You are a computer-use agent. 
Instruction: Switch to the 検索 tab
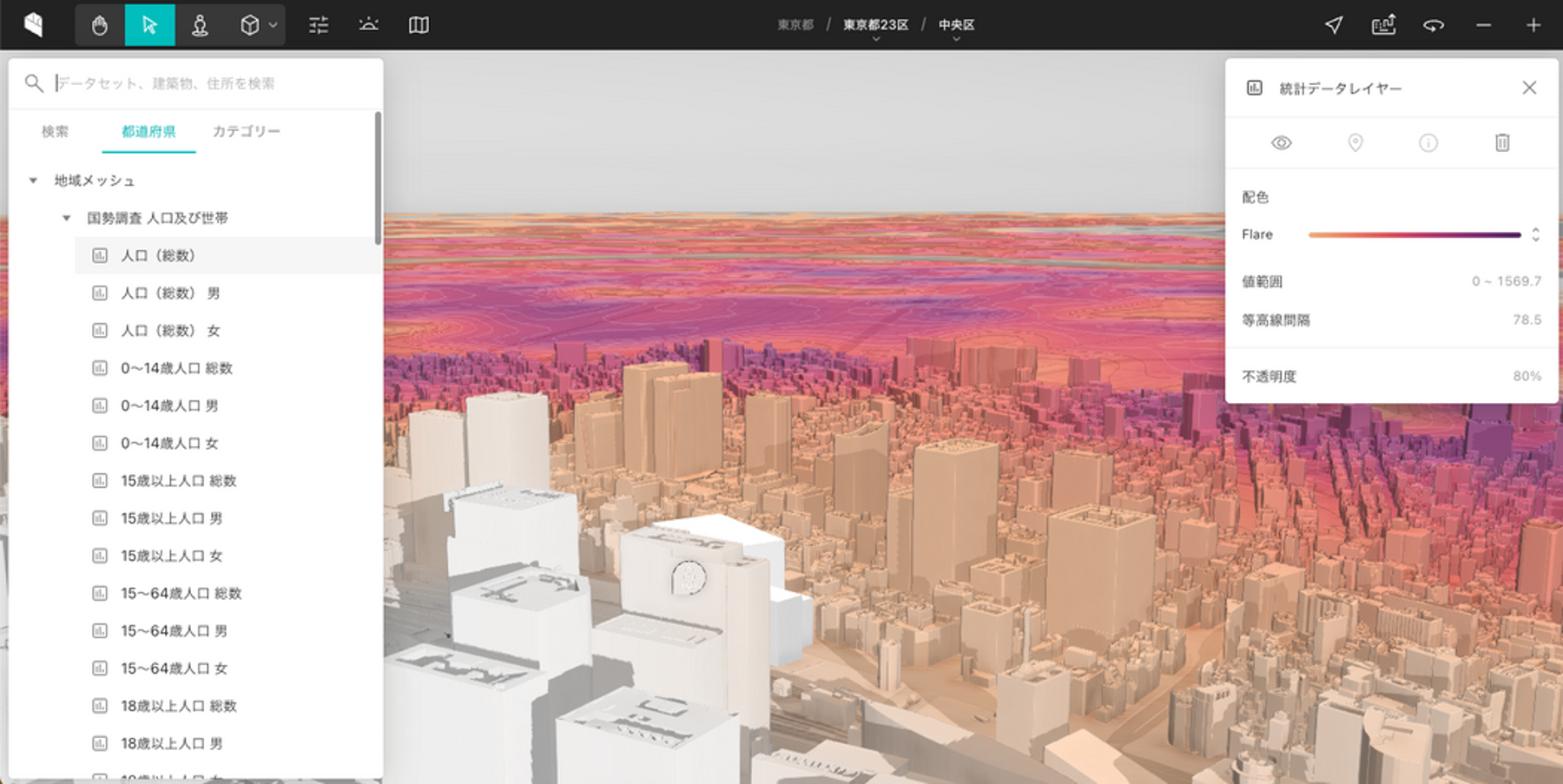pos(55,131)
